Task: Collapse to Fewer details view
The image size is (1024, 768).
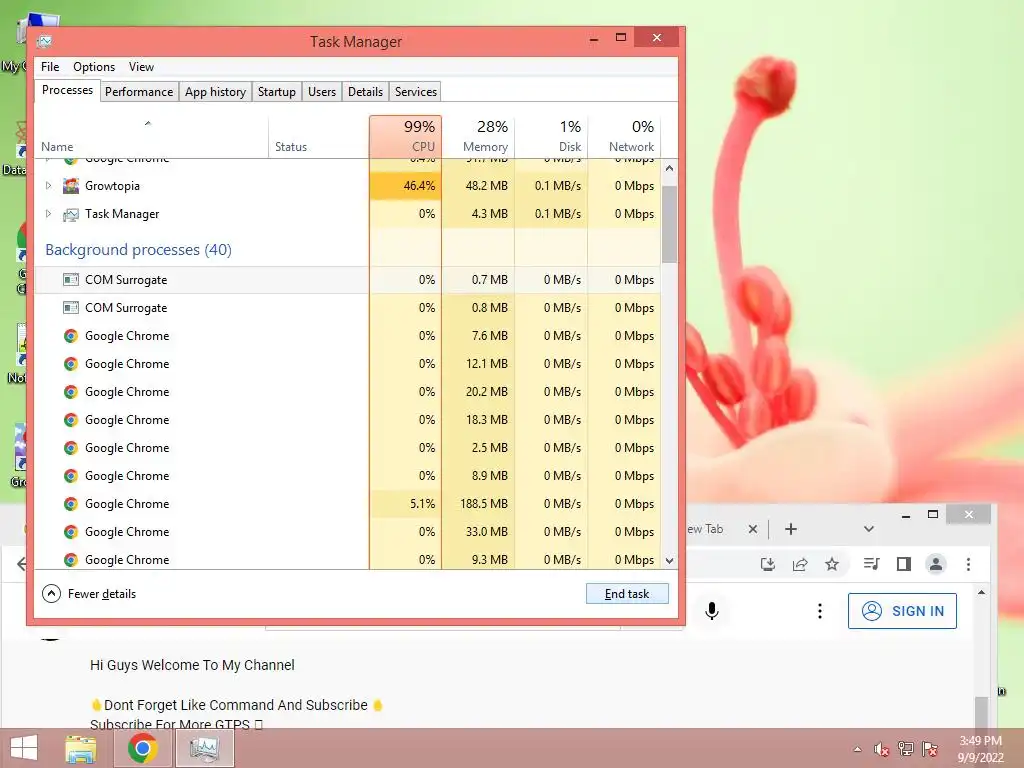Action: 89,594
